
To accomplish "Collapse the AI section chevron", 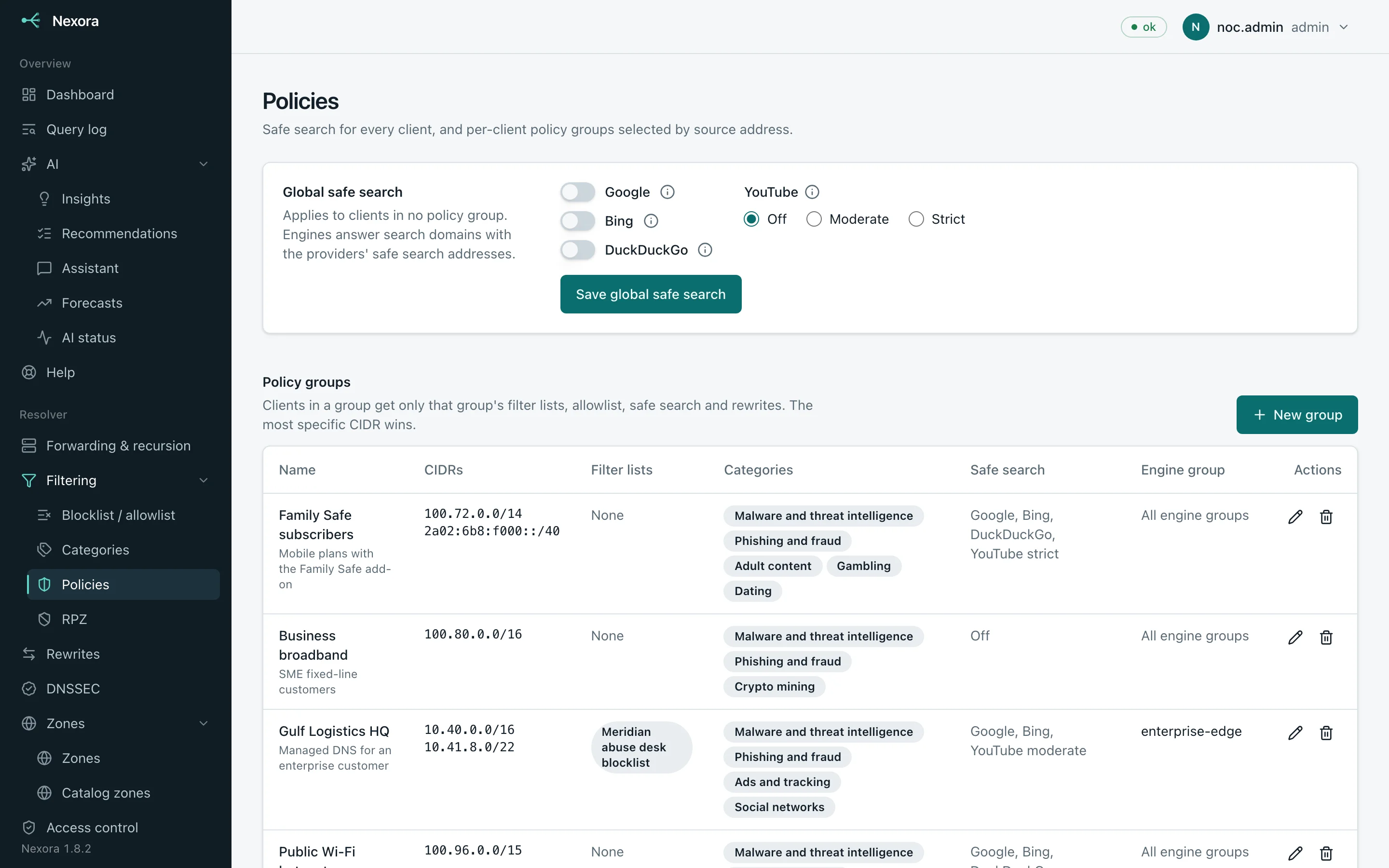I will (x=203, y=164).
